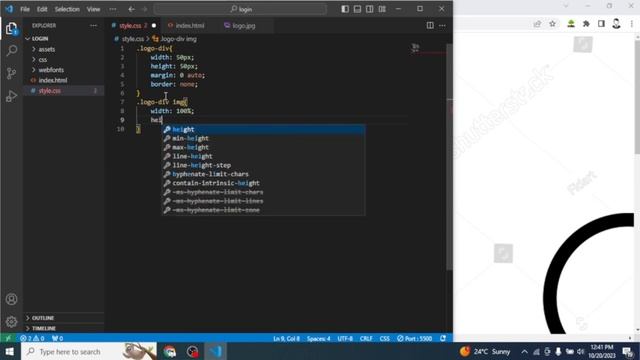Change encoding via UTF-8

click(x=345, y=338)
